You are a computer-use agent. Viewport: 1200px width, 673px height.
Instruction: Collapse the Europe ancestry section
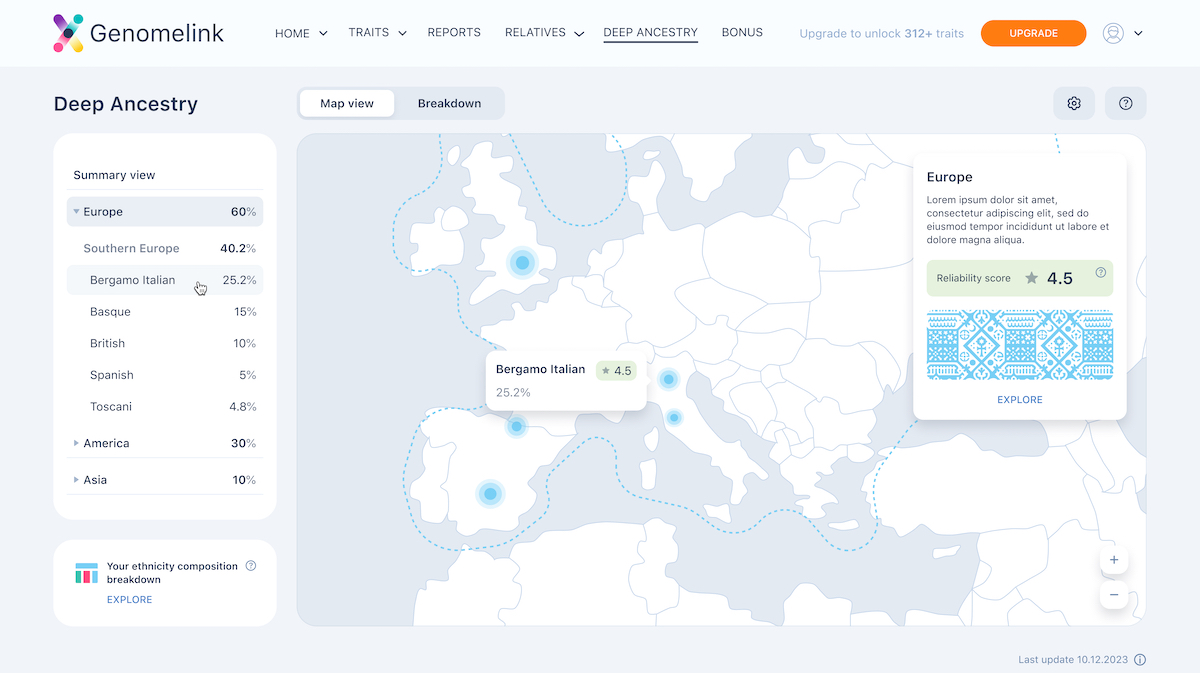click(x=76, y=211)
